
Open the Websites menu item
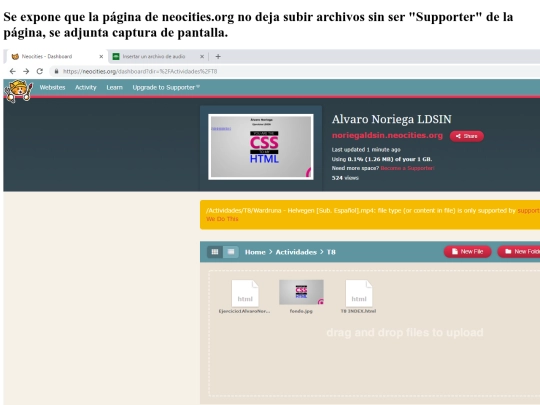point(52,87)
